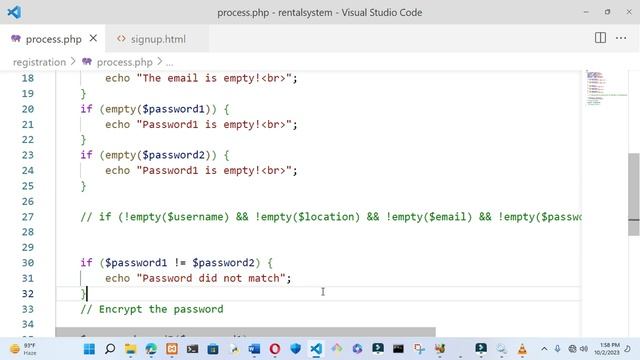Click the split editor right icon
The width and height of the screenshot is (640, 360).
[x=600, y=38]
